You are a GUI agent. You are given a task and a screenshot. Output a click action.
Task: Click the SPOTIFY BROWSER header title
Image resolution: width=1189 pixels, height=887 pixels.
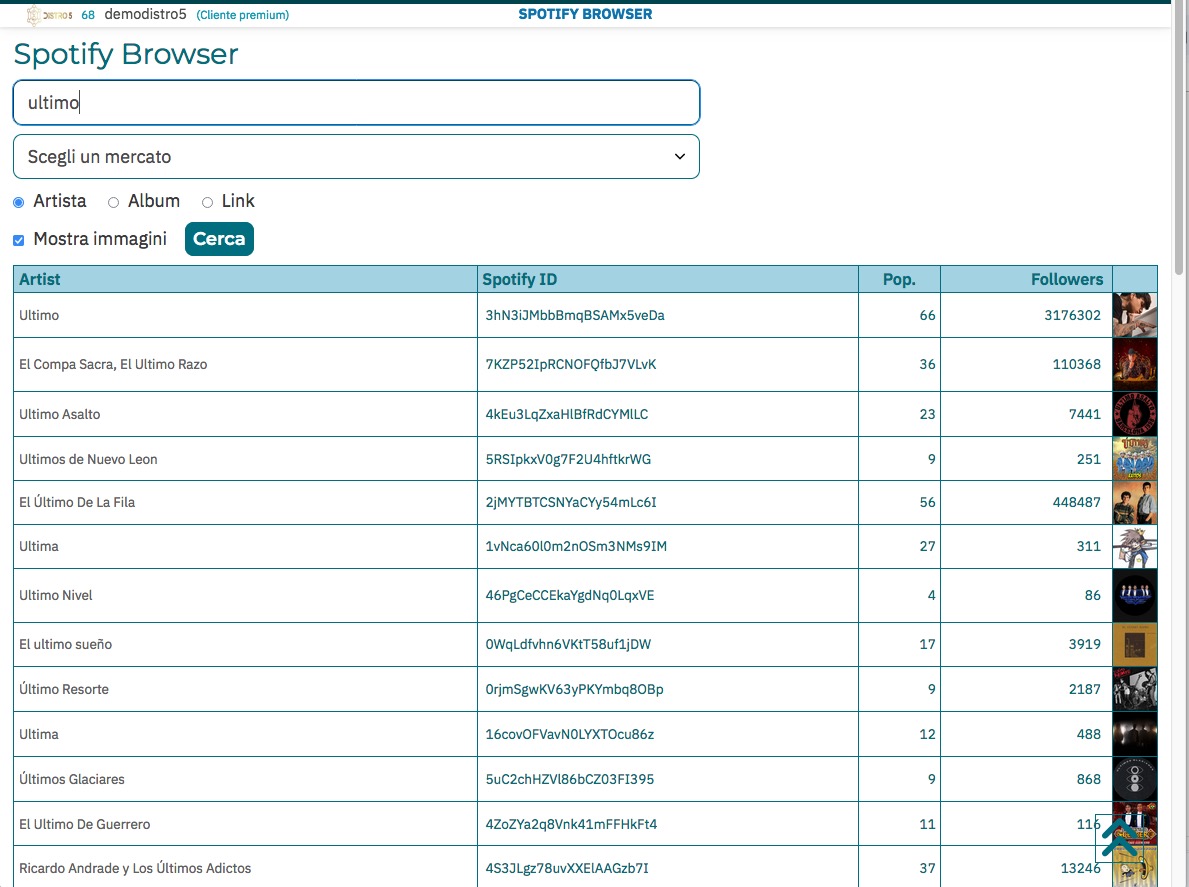[585, 14]
